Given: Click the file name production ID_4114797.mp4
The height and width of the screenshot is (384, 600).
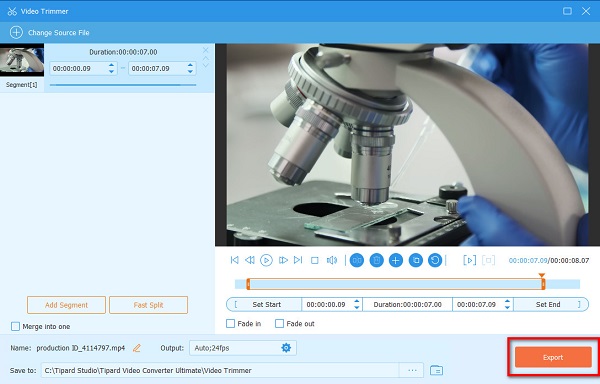Looking at the screenshot, I should click(81, 348).
